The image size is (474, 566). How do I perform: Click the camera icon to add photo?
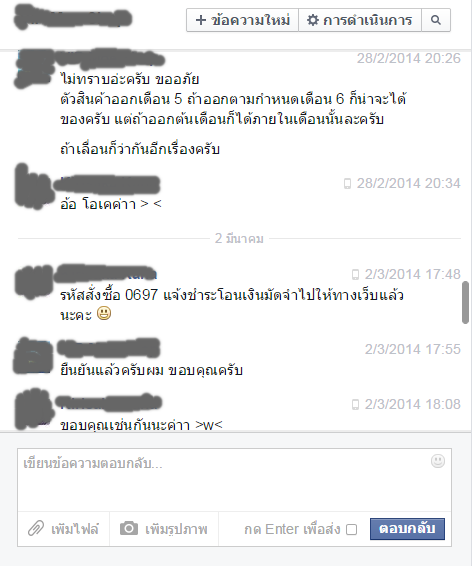pyautogui.click(x=129, y=528)
